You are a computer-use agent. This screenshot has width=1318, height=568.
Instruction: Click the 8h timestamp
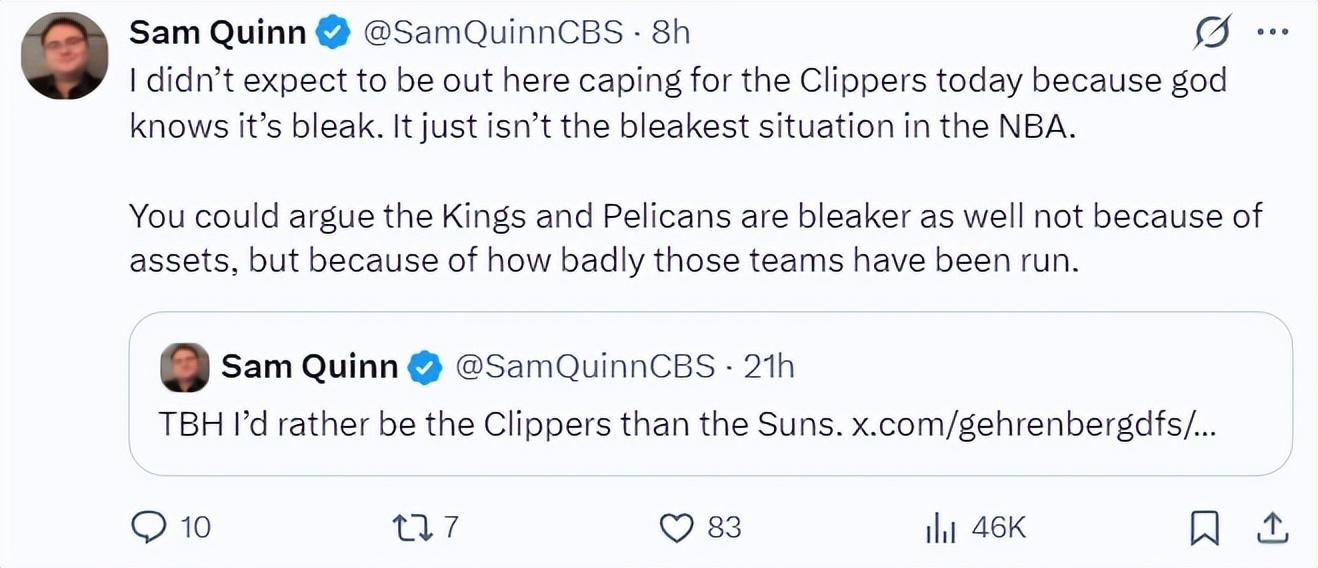(x=670, y=33)
